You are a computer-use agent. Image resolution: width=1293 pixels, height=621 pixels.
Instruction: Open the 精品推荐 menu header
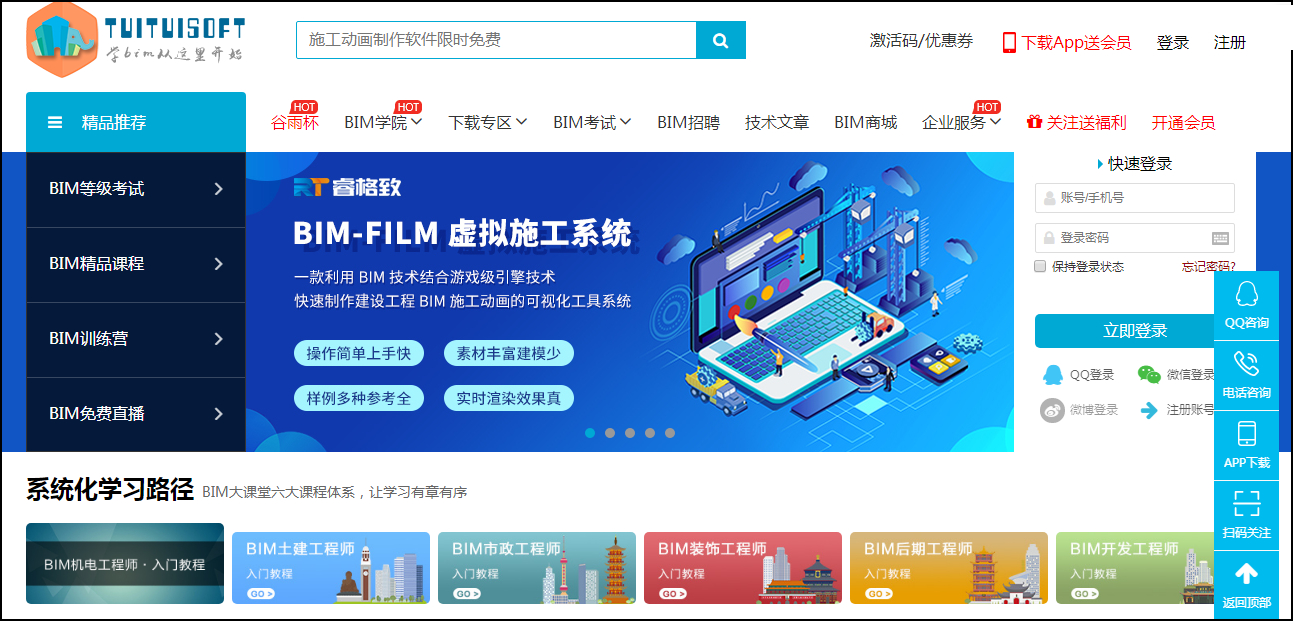pos(136,122)
